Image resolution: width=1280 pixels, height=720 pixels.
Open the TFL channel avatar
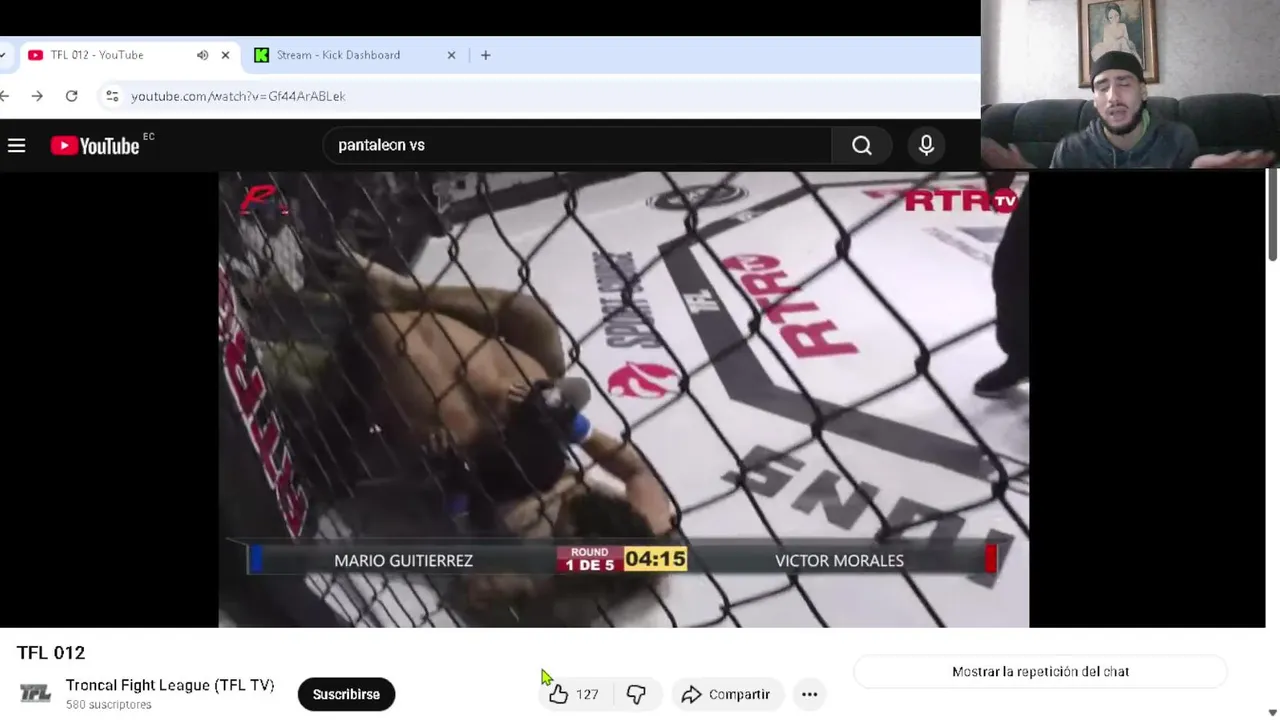tap(35, 694)
